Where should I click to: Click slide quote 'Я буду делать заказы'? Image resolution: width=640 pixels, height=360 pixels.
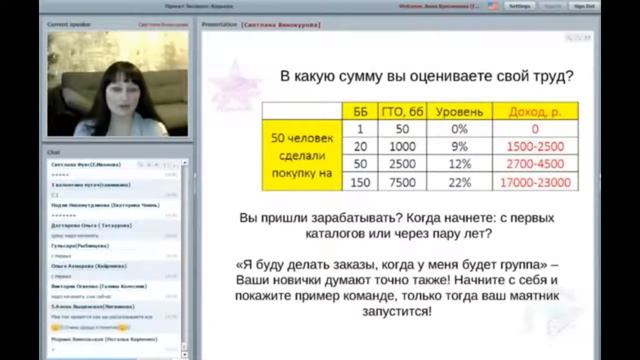[397, 288]
